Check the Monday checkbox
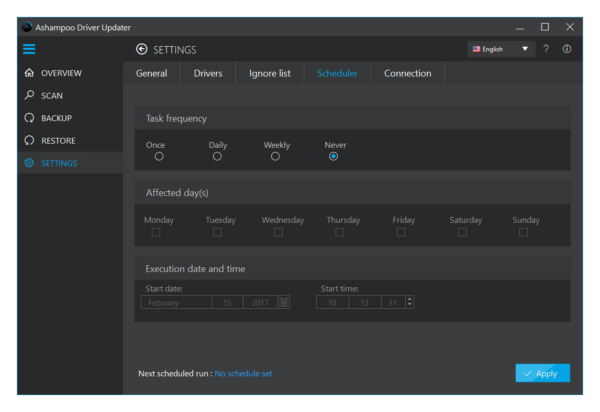The height and width of the screenshot is (412, 600). click(x=156, y=232)
